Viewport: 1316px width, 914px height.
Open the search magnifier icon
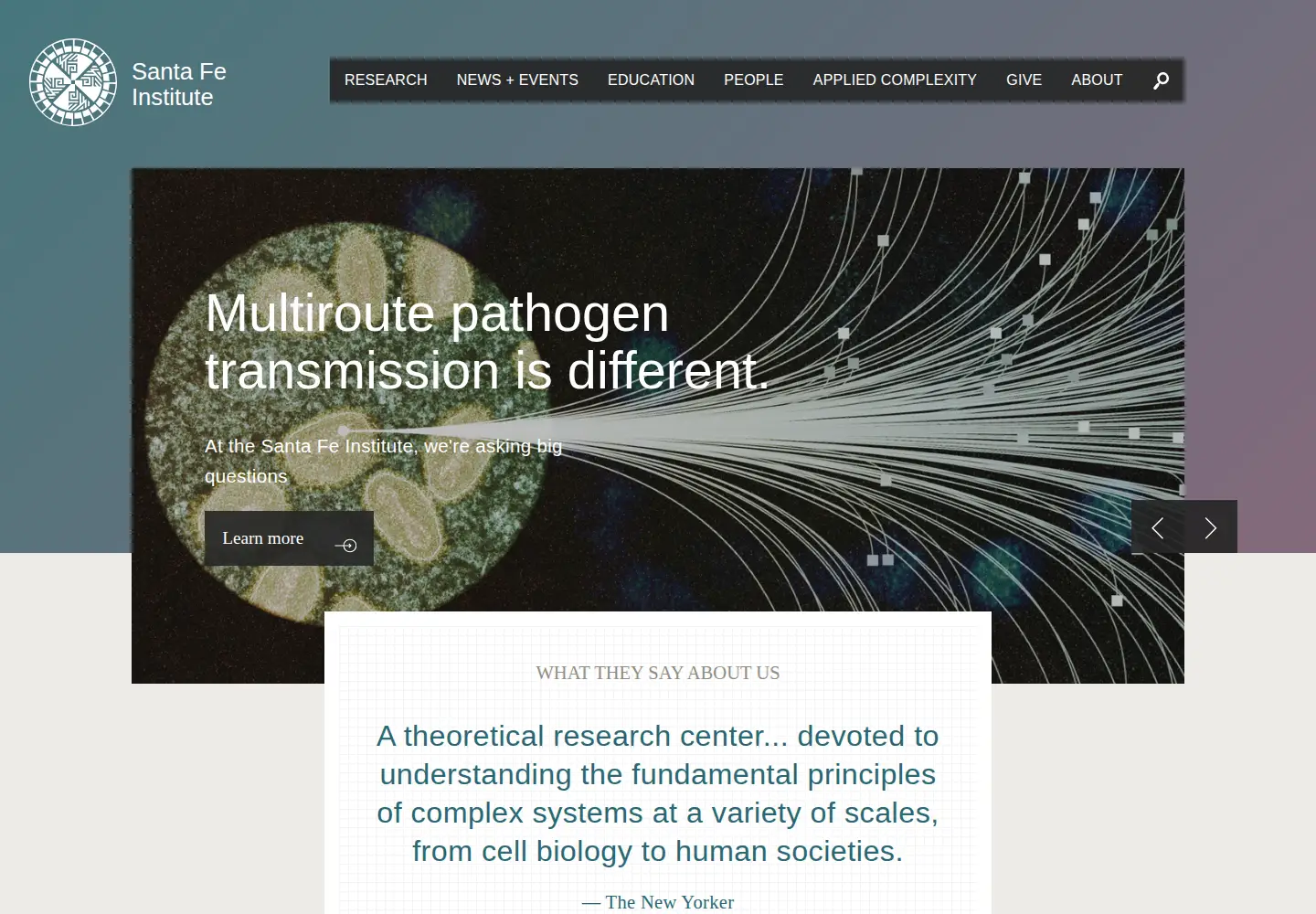[x=1161, y=80]
